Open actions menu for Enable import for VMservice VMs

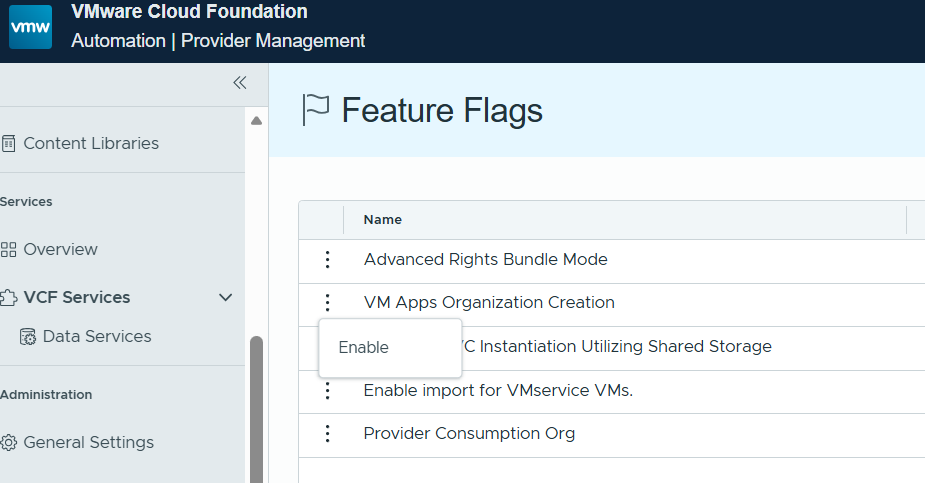tap(326, 390)
